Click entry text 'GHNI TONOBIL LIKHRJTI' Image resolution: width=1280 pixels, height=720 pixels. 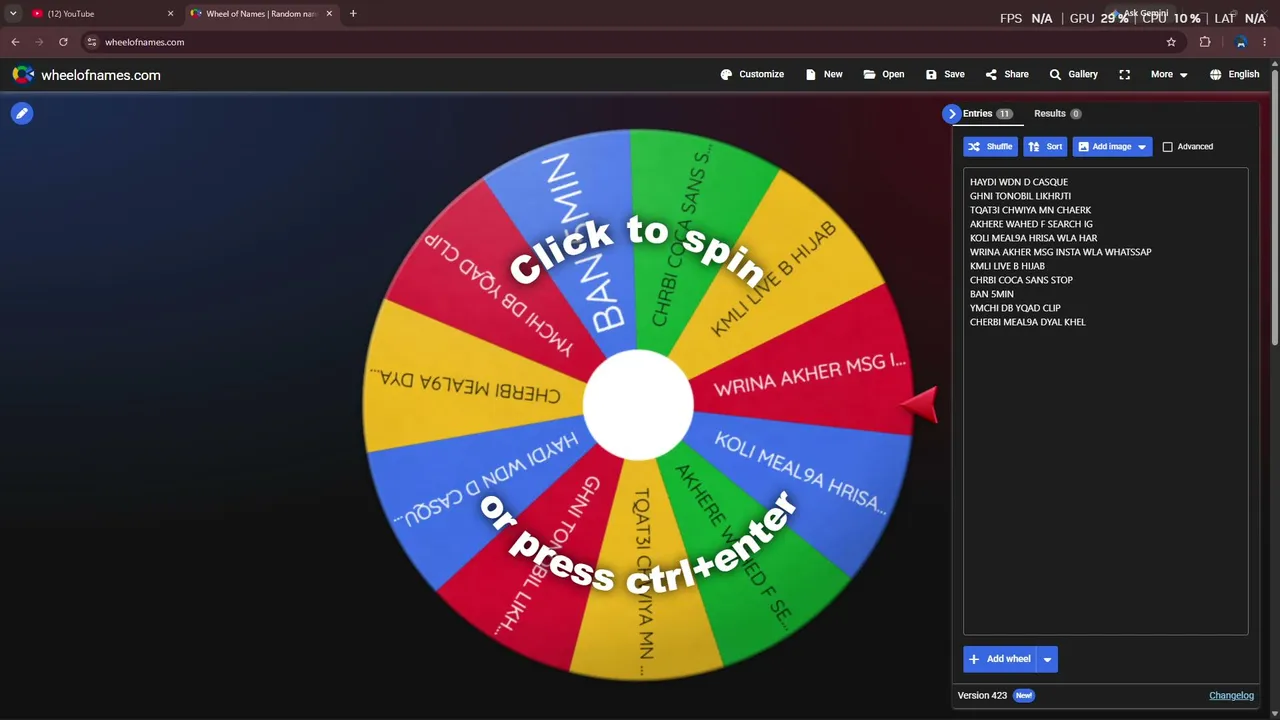1020,196
